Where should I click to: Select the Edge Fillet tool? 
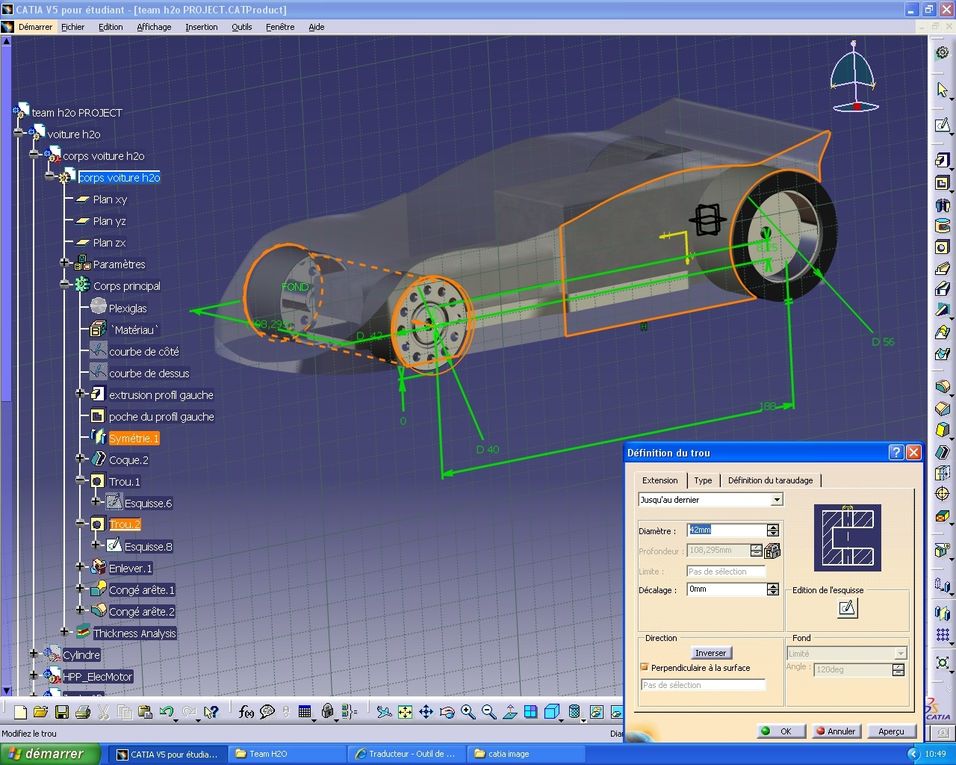pyautogui.click(x=942, y=386)
